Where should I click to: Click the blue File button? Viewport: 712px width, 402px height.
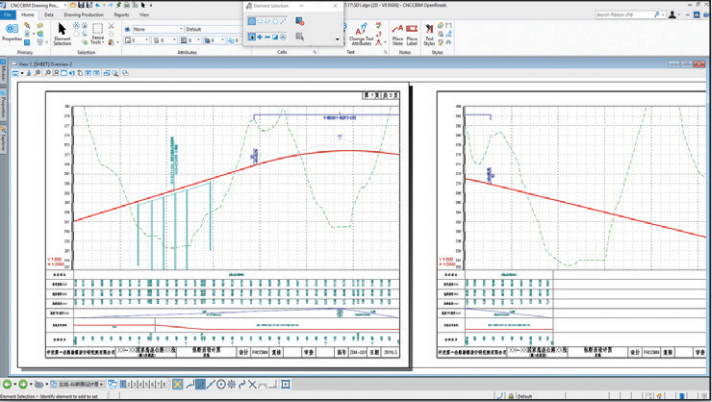pos(8,15)
